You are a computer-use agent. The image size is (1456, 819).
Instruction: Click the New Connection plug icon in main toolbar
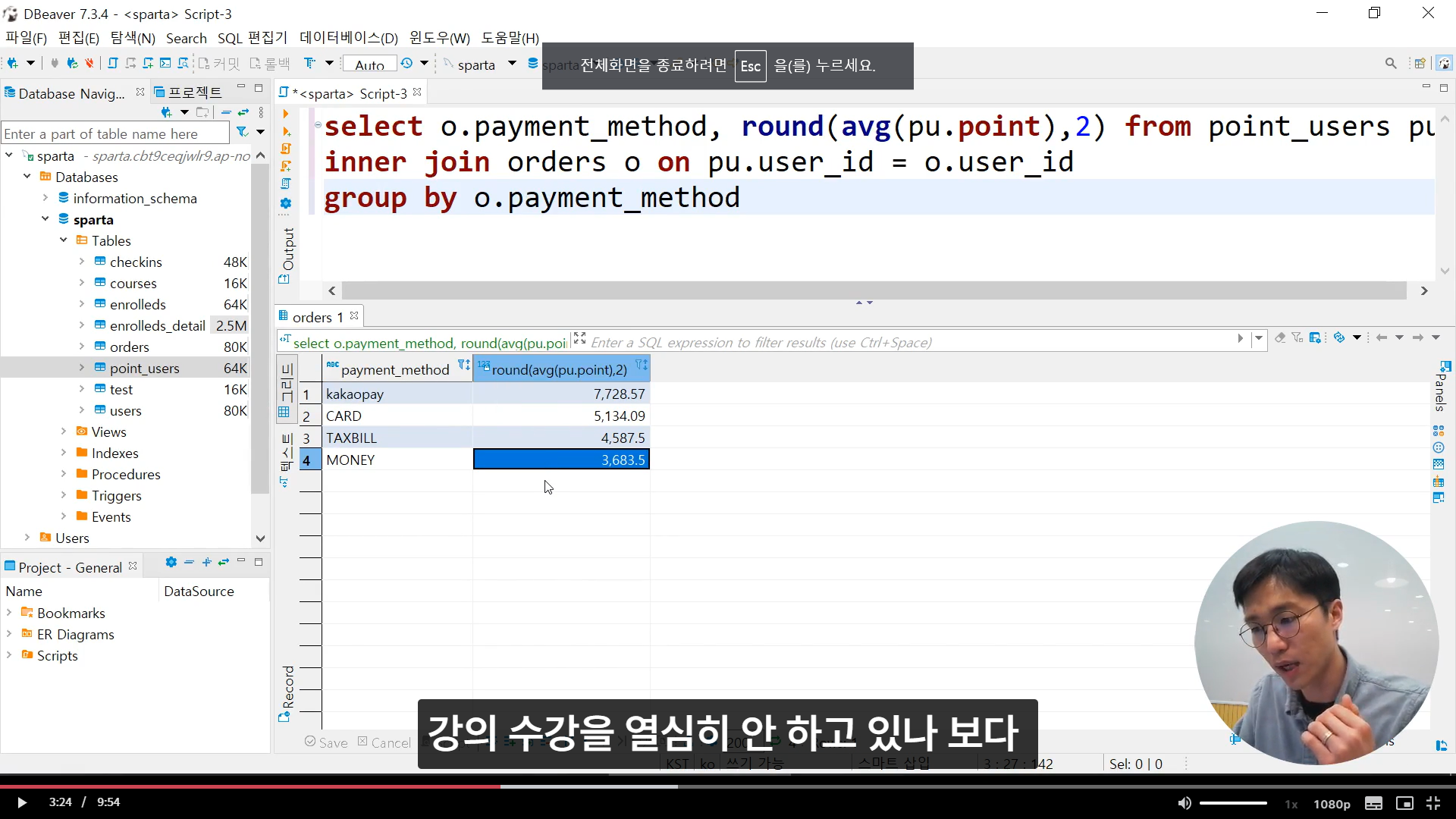tap(13, 64)
